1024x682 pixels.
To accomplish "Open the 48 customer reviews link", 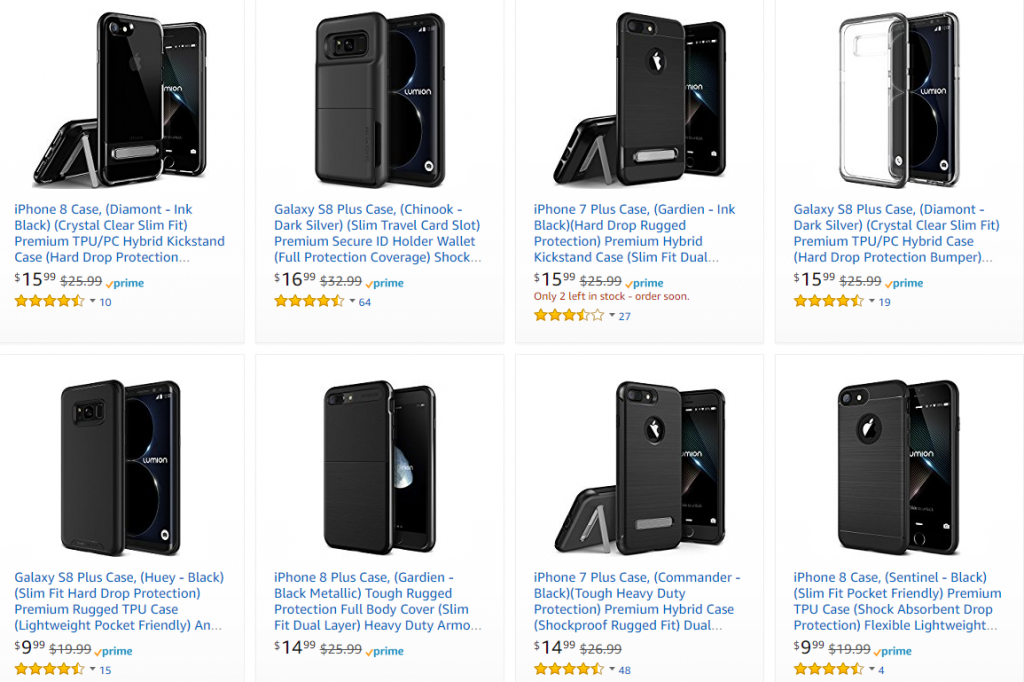I will tap(625, 670).
